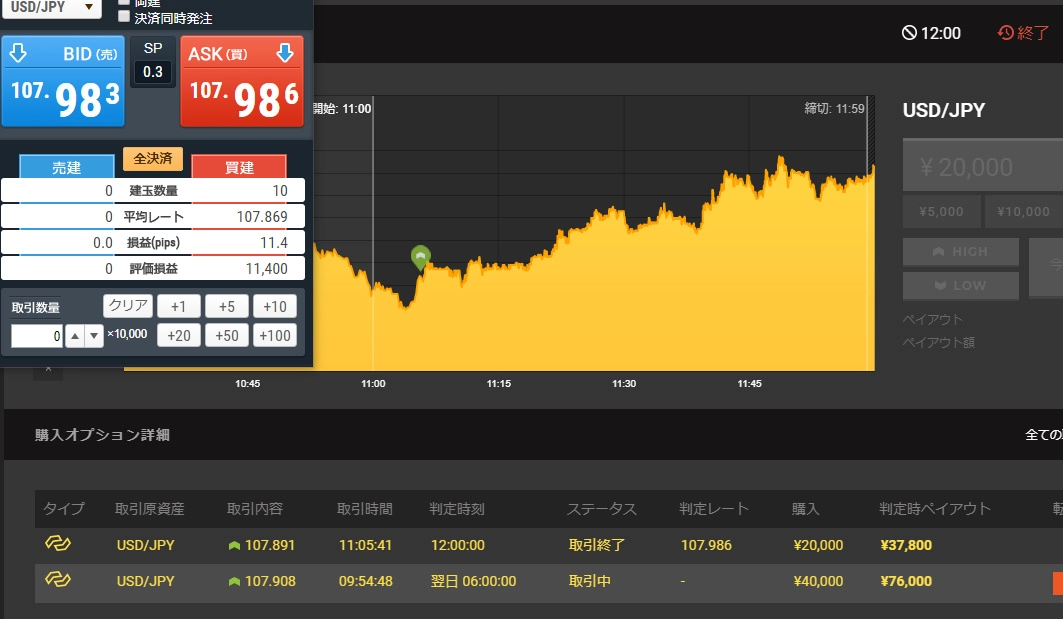
Task: Click the HIGH option button
Action: [961, 252]
